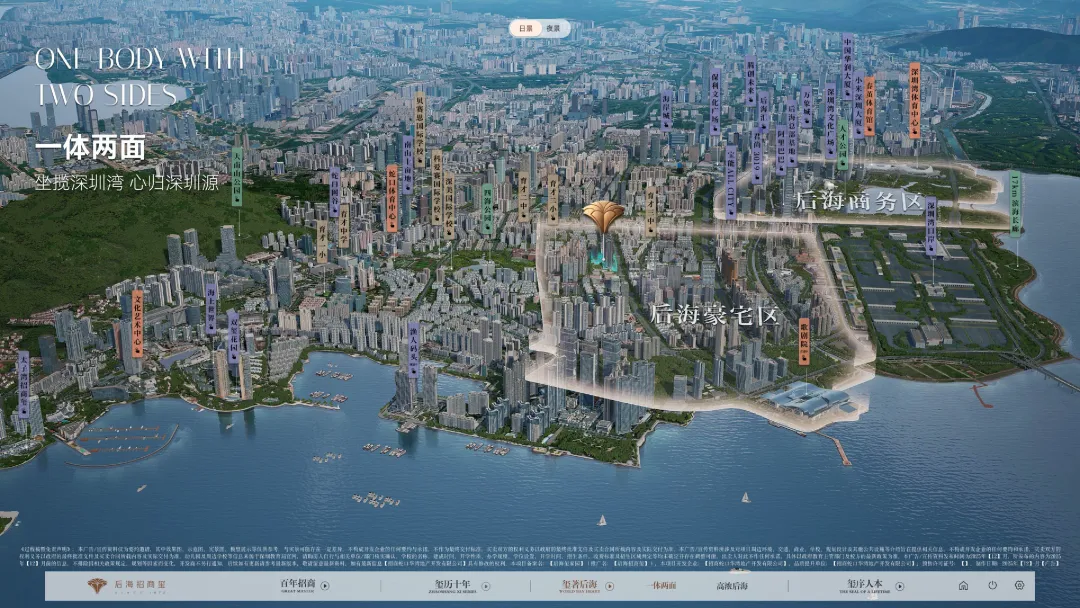Click the 后海豪宅区 area label
This screenshot has width=1080, height=608.
[713, 313]
